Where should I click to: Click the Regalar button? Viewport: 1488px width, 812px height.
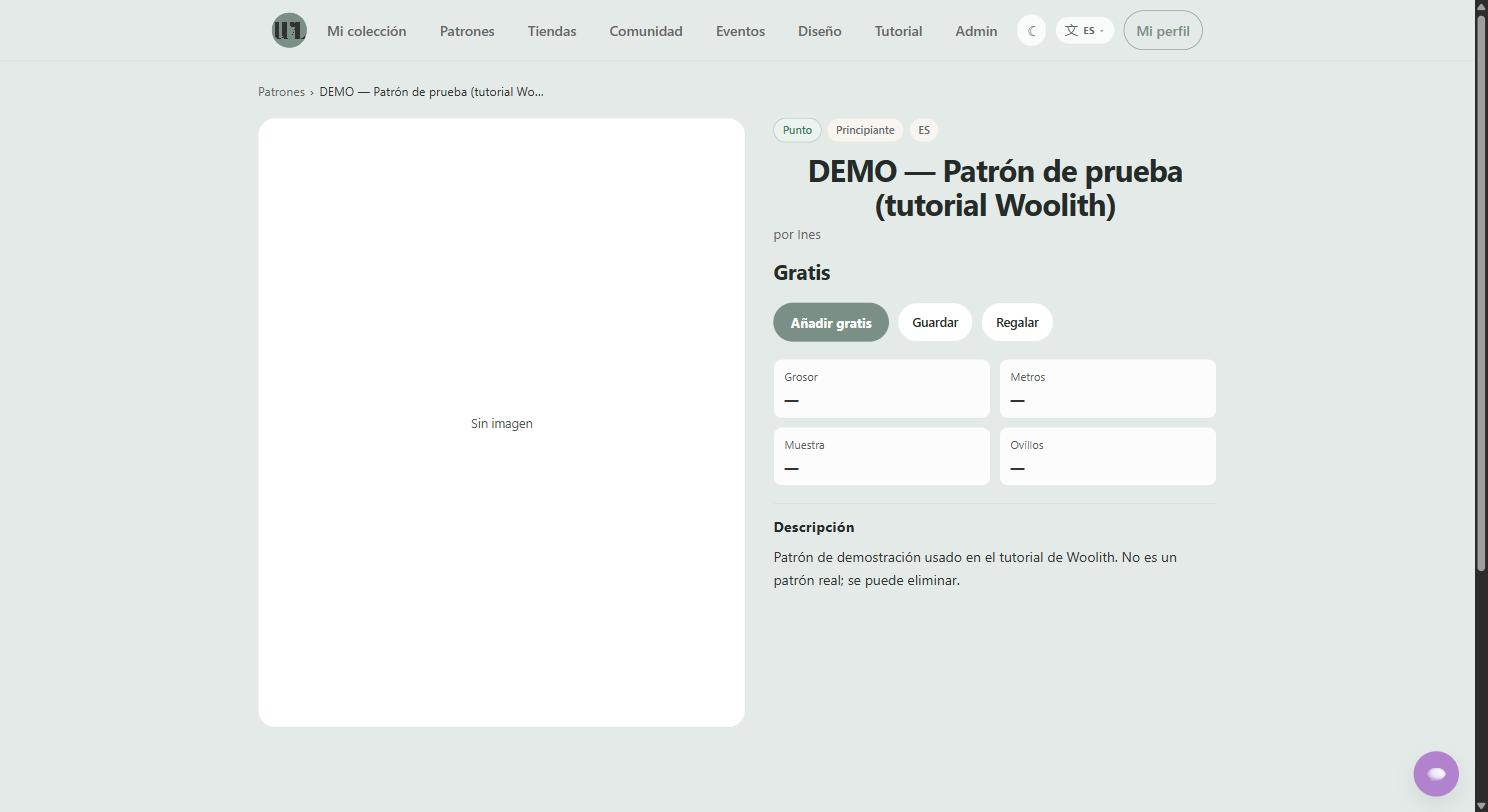[x=1017, y=322]
